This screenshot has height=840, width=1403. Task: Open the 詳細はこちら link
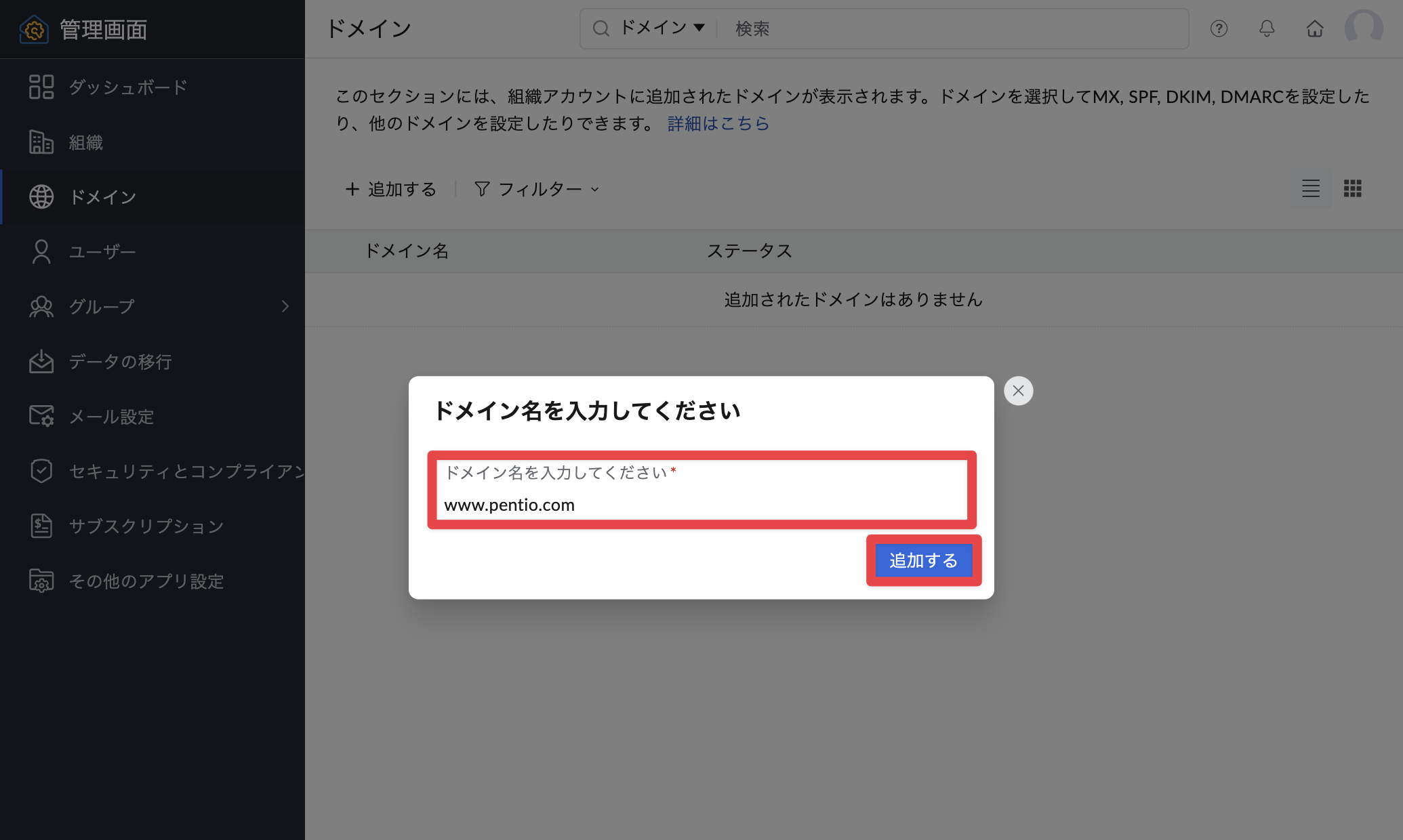click(x=718, y=123)
